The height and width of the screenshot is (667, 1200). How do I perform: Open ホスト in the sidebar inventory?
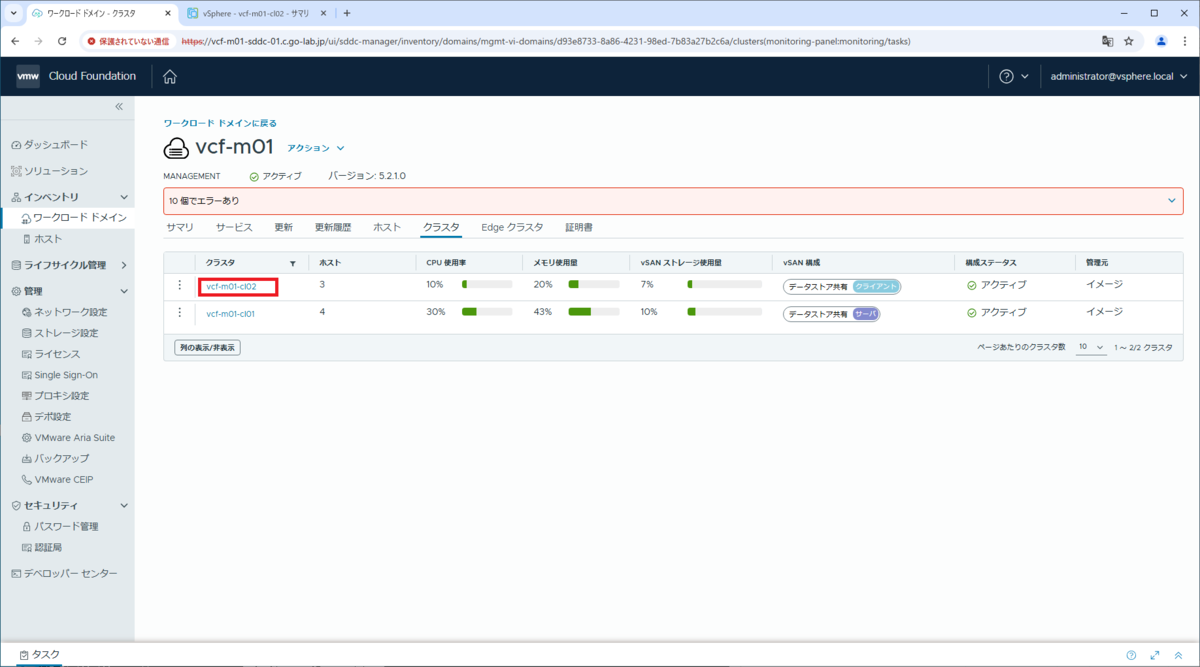click(x=41, y=239)
